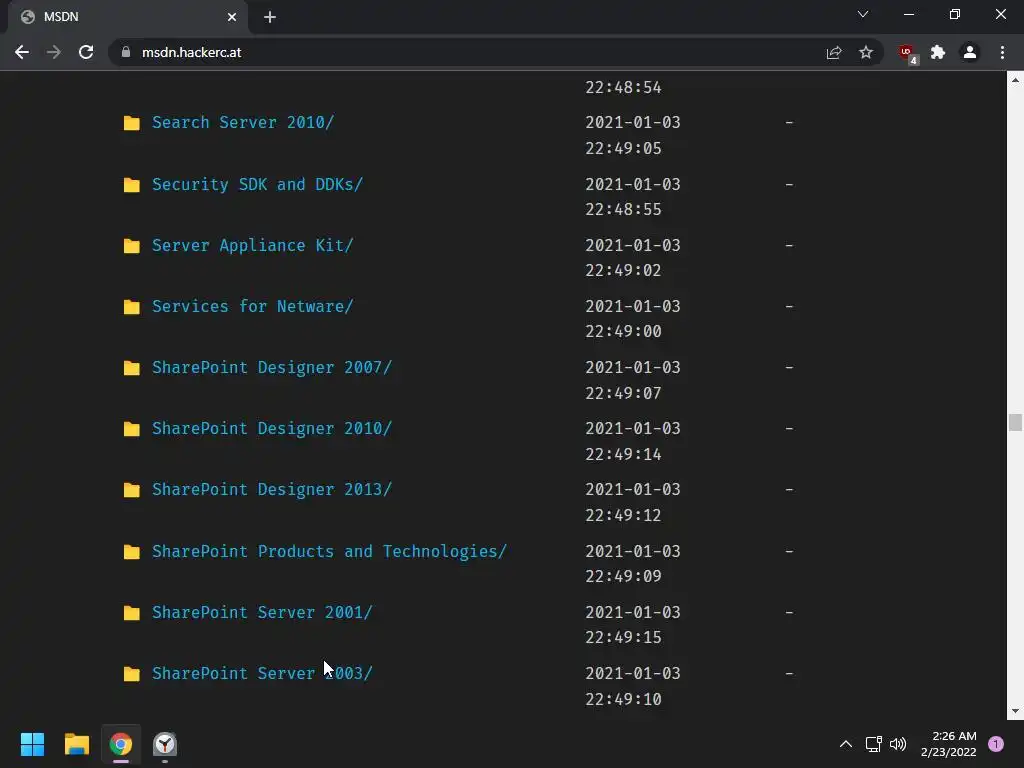Click the forward navigation arrow

pyautogui.click(x=54, y=52)
